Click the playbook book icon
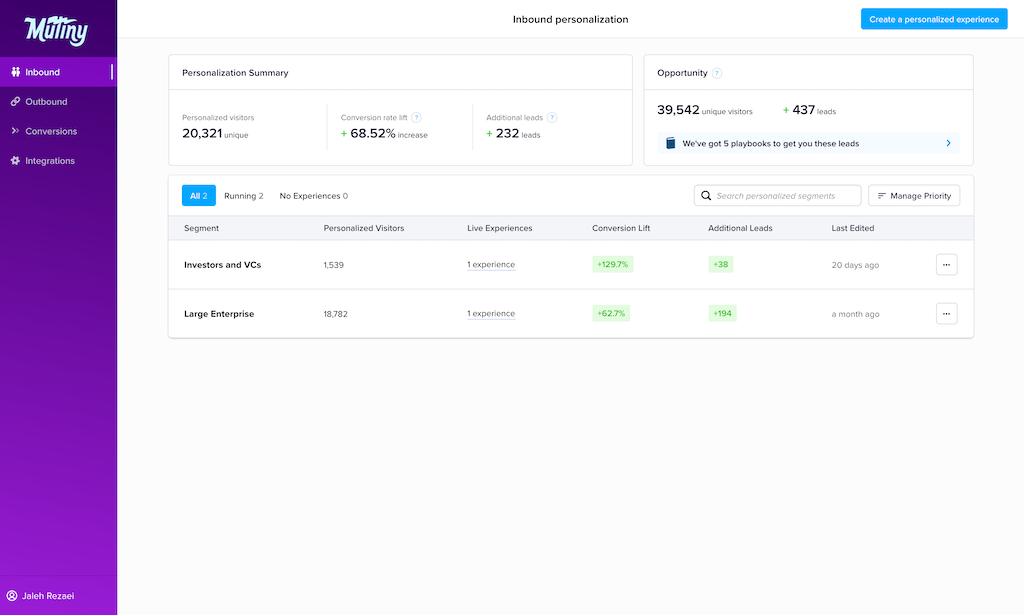Screen dimensions: 1024x615 click(671, 143)
